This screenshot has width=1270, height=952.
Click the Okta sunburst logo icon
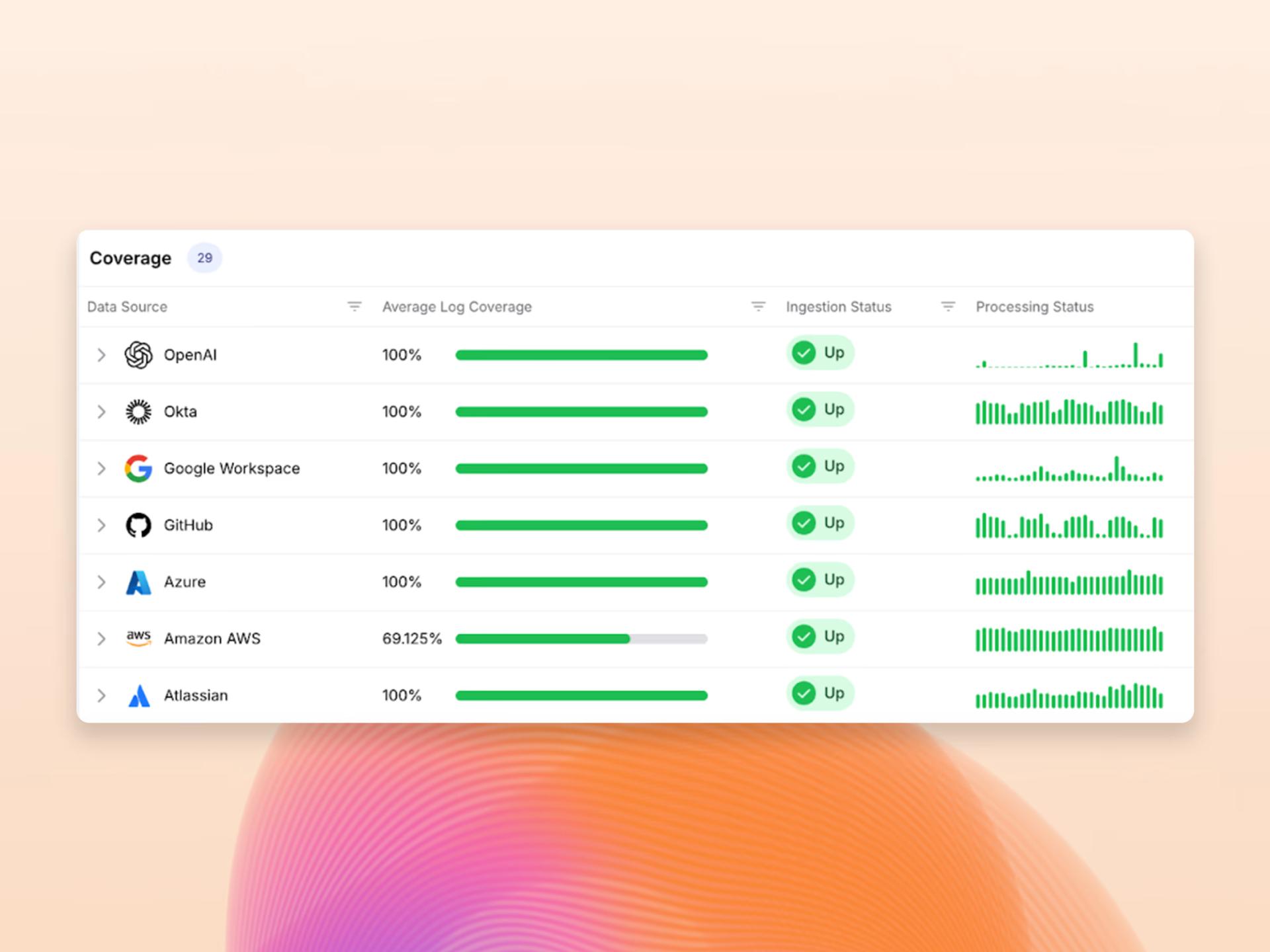138,412
